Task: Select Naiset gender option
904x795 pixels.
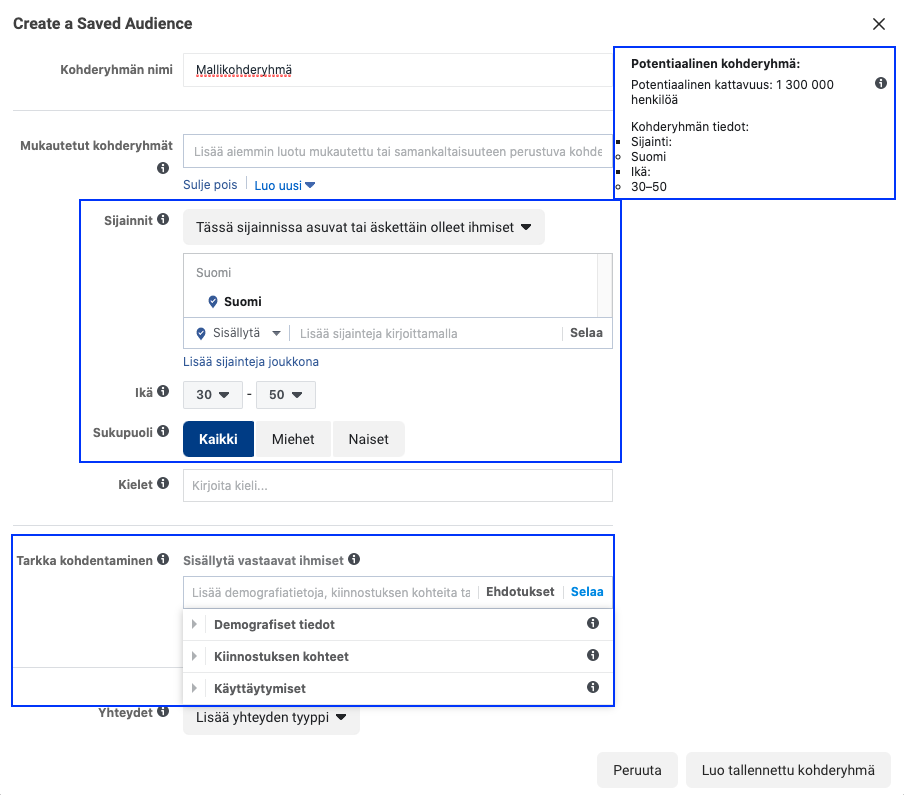Action: point(368,439)
